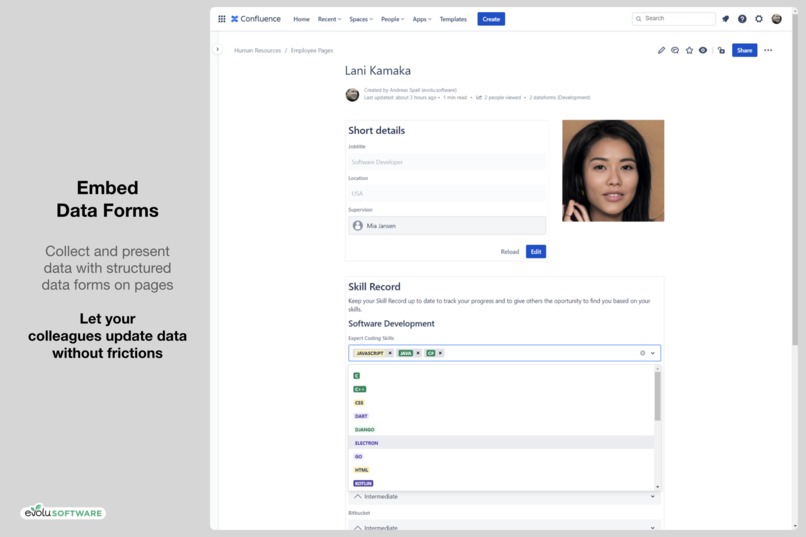Click the Confluence logo
806x537 pixels.
pos(255,19)
